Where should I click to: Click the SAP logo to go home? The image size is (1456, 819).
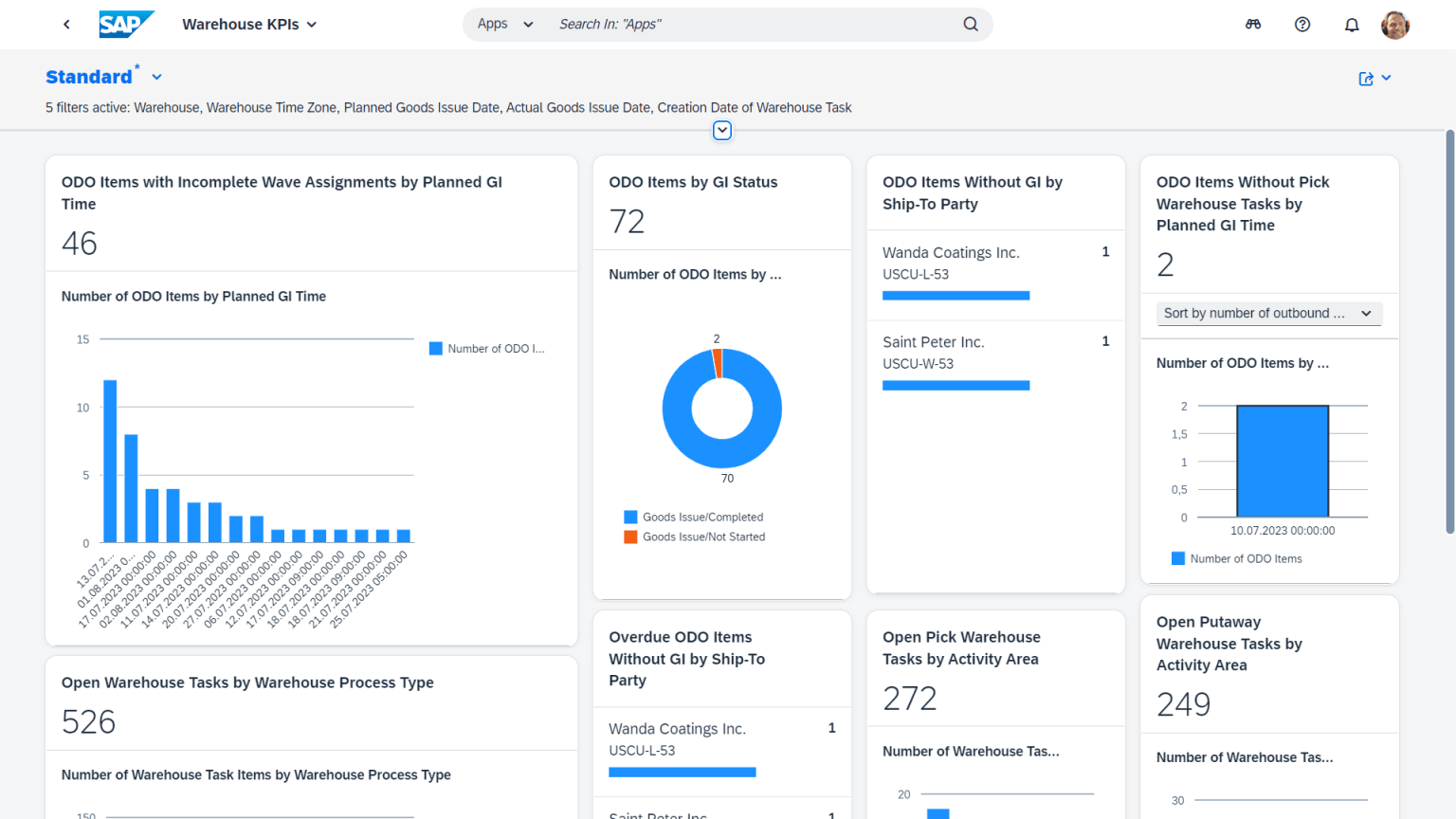[x=126, y=24]
